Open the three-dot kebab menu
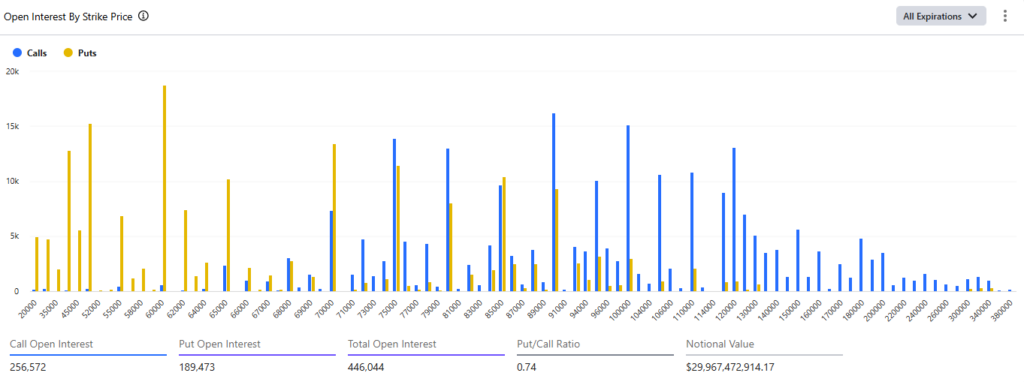The width and height of the screenshot is (1024, 382). point(1005,16)
